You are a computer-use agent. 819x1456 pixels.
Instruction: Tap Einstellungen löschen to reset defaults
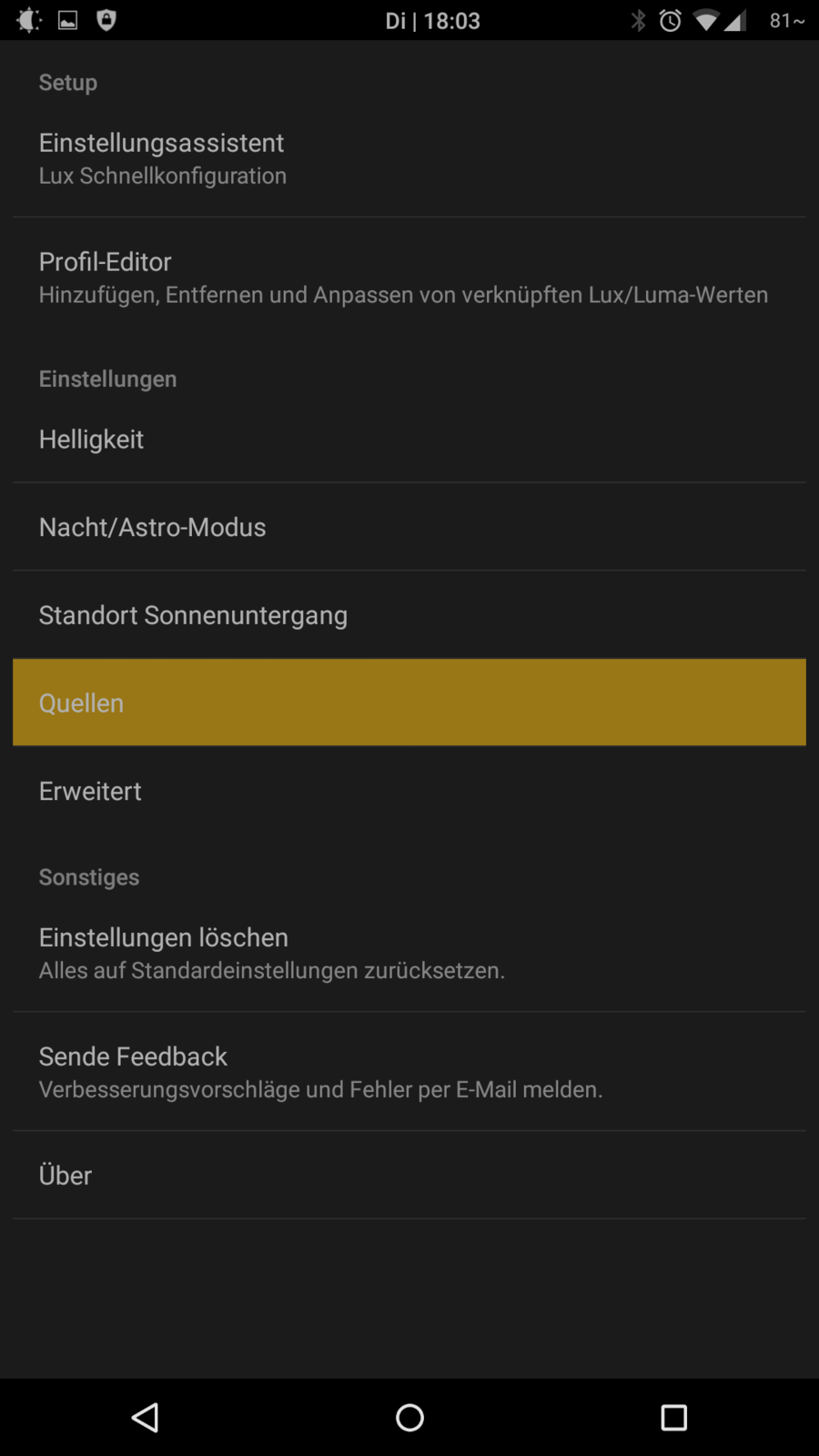(x=409, y=953)
